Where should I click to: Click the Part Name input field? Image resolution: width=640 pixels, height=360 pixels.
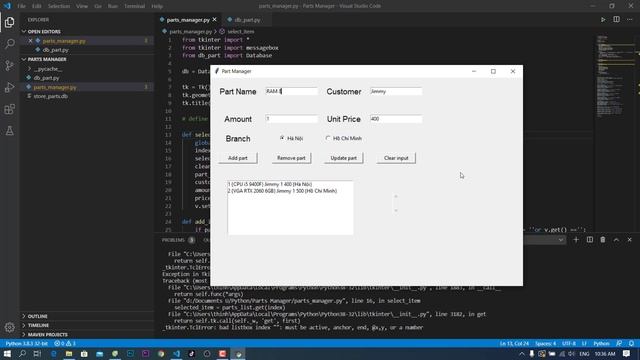tap(291, 91)
